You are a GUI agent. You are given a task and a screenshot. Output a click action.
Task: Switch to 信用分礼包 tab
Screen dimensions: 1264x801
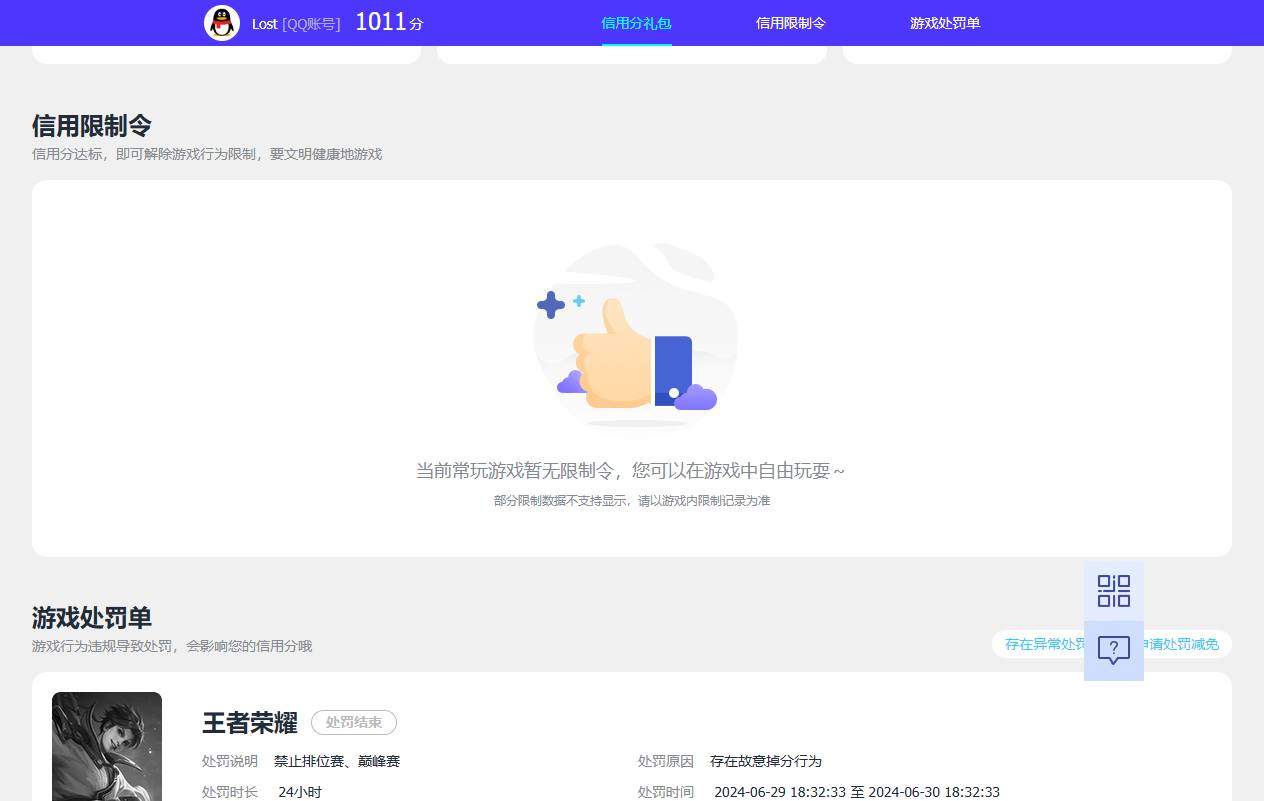coord(636,23)
